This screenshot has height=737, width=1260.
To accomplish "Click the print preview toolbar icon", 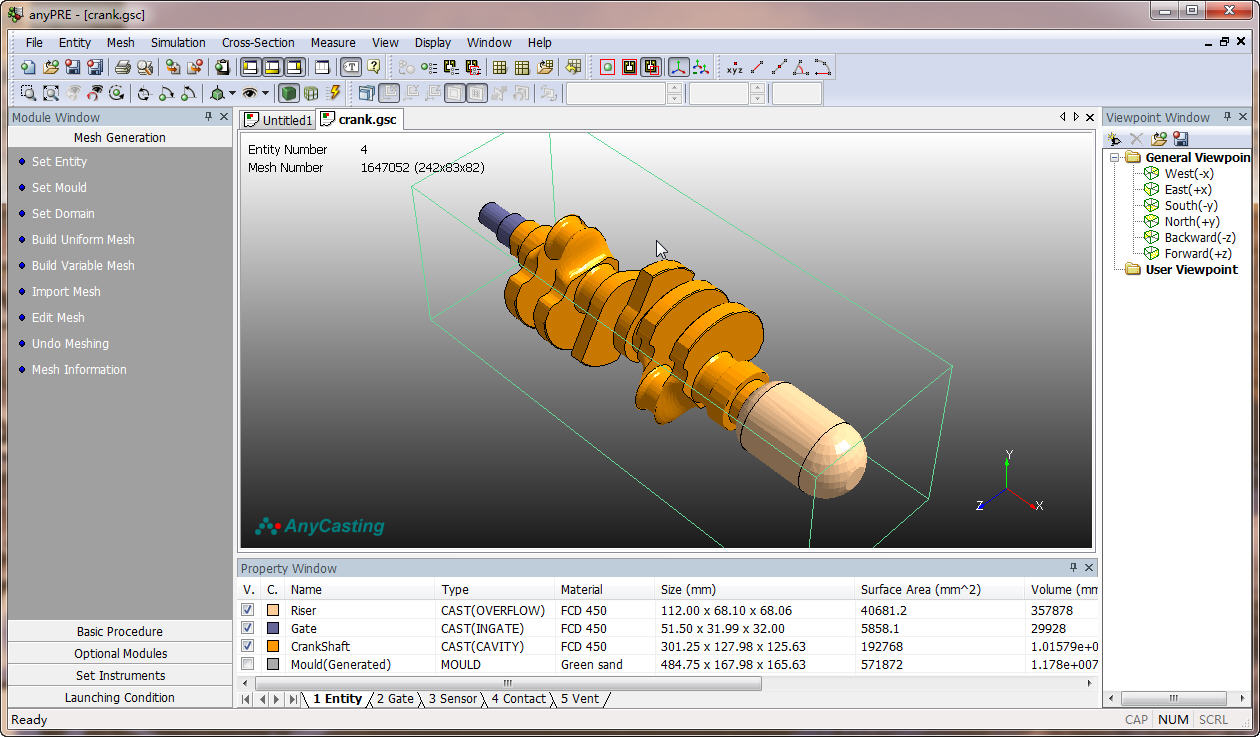I will 145,67.
